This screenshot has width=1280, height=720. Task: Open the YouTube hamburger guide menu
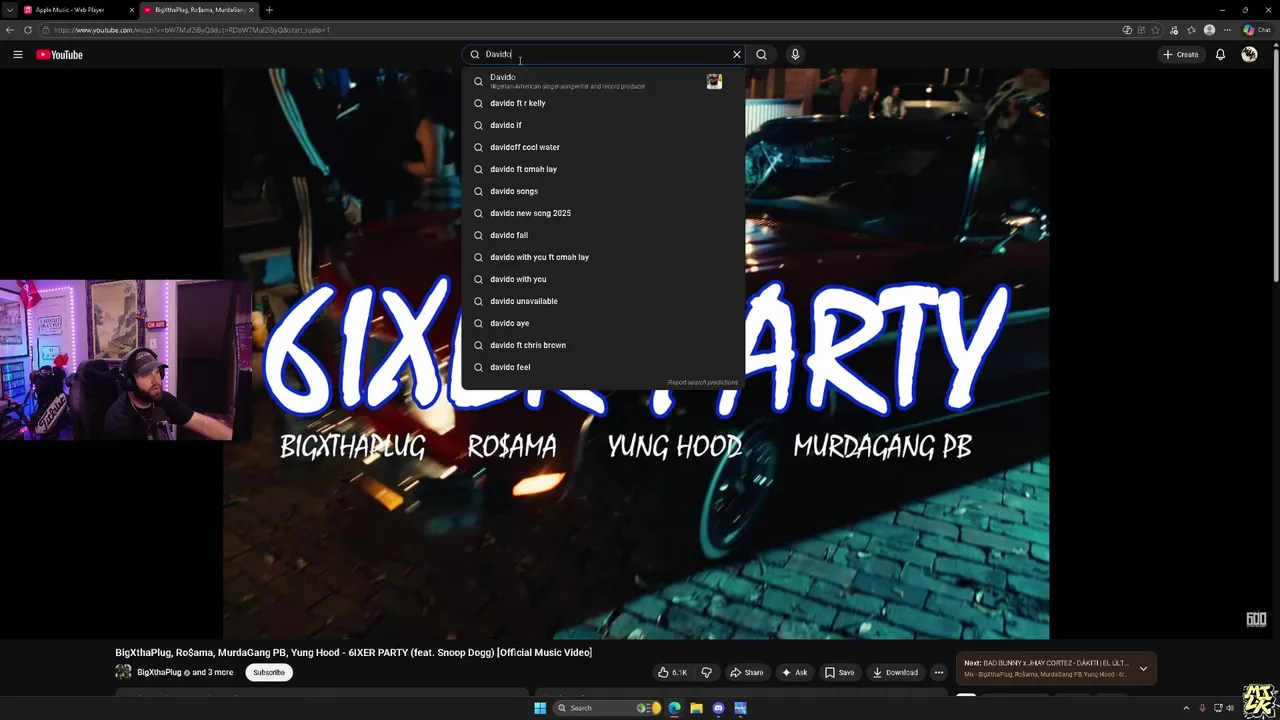18,55
